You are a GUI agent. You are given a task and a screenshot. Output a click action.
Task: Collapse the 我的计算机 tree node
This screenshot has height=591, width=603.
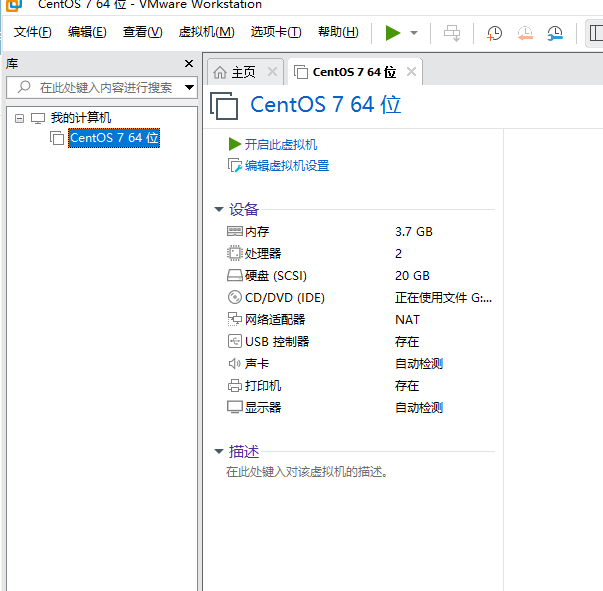19,118
